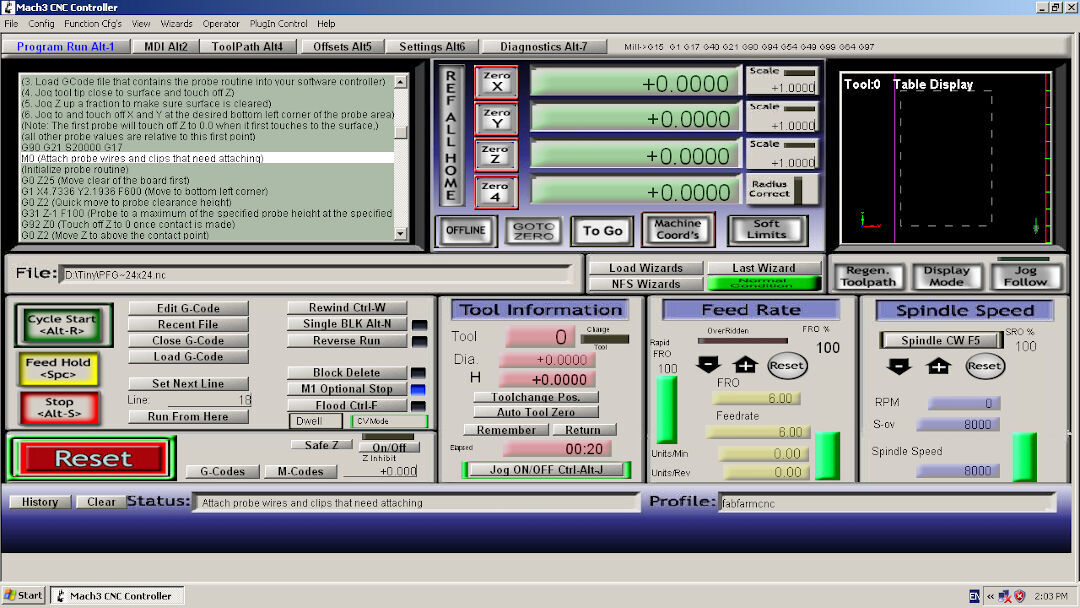Zero the 4th axis DRO
1080x608 pixels.
[x=496, y=191]
